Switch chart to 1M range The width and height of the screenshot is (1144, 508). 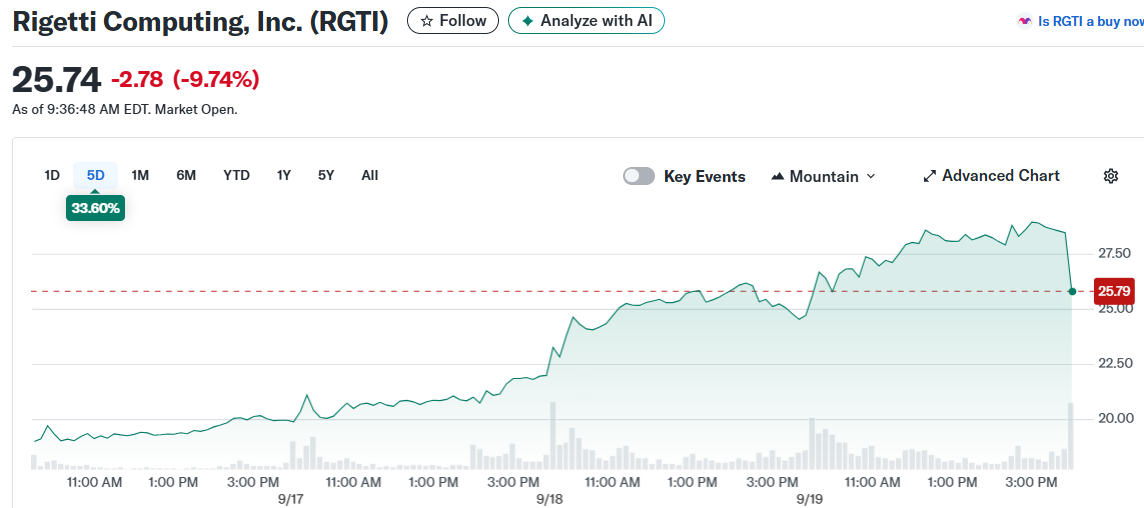140,175
